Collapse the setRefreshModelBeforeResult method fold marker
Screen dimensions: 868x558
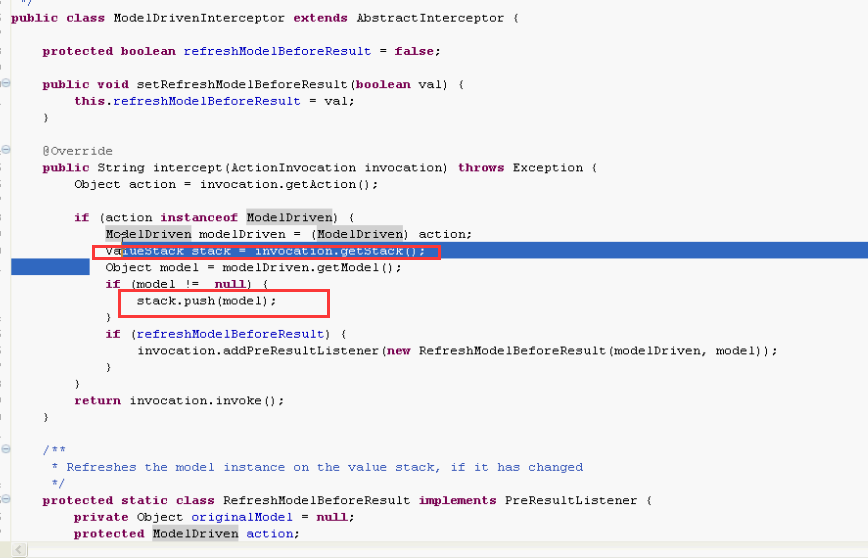click(x=6, y=84)
